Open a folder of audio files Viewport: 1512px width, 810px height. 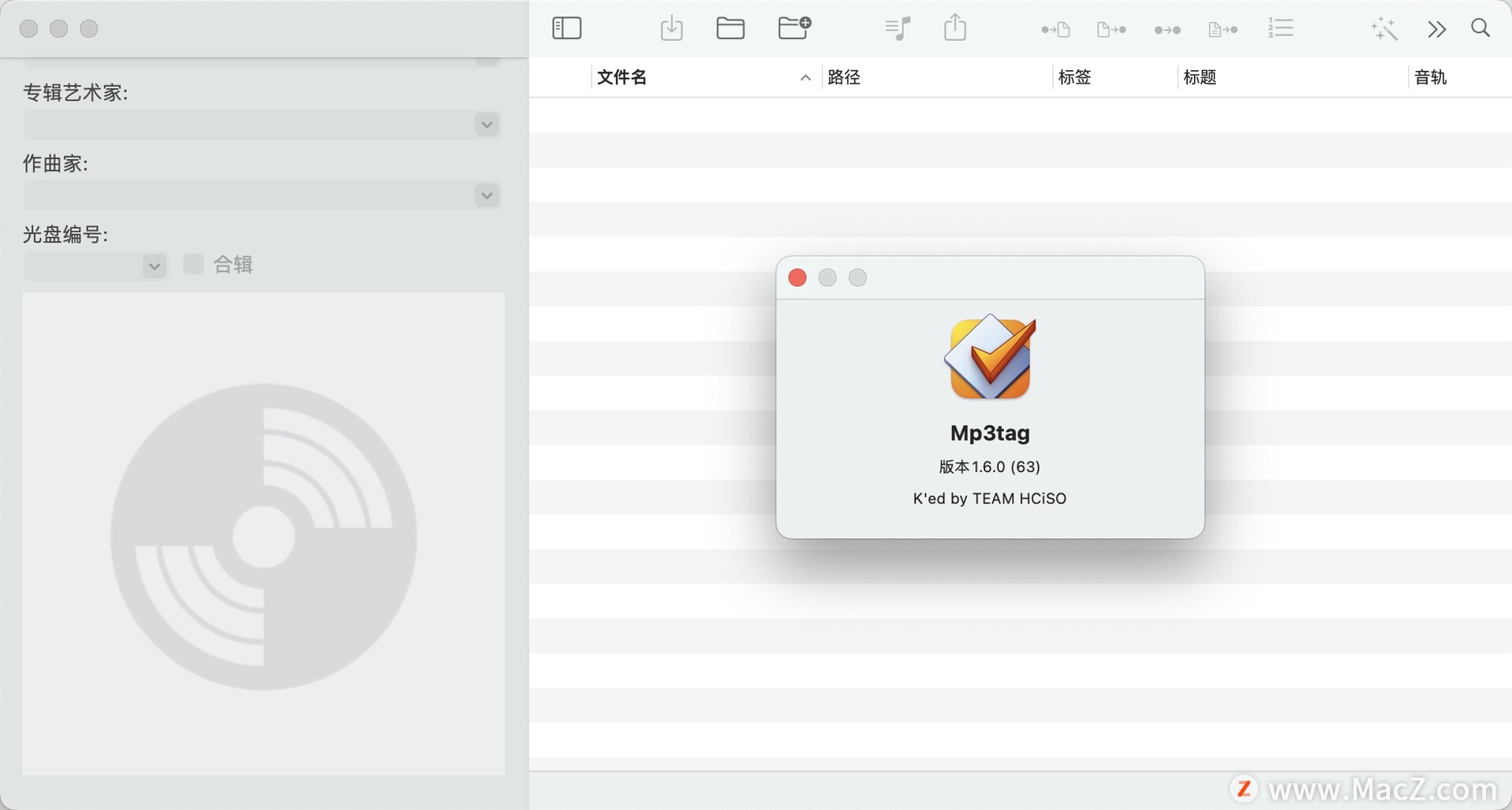coord(730,28)
